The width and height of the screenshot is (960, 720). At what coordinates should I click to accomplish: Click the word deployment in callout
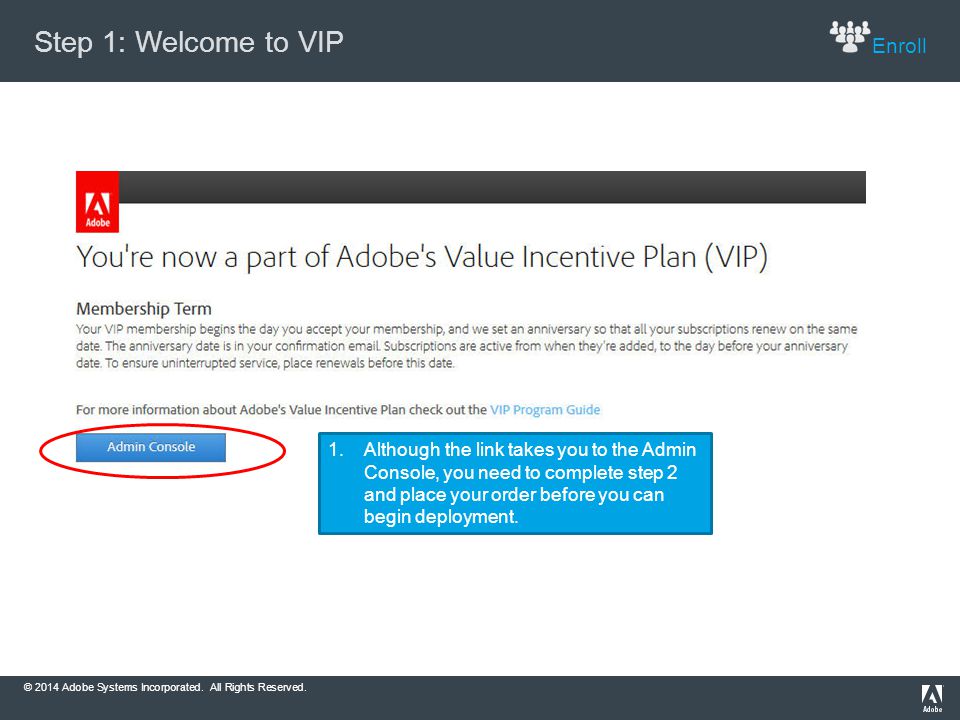click(465, 517)
